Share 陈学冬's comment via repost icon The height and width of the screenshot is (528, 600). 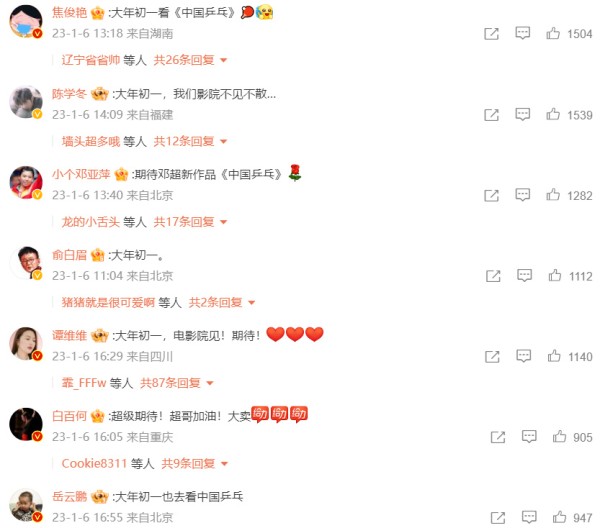tap(491, 115)
